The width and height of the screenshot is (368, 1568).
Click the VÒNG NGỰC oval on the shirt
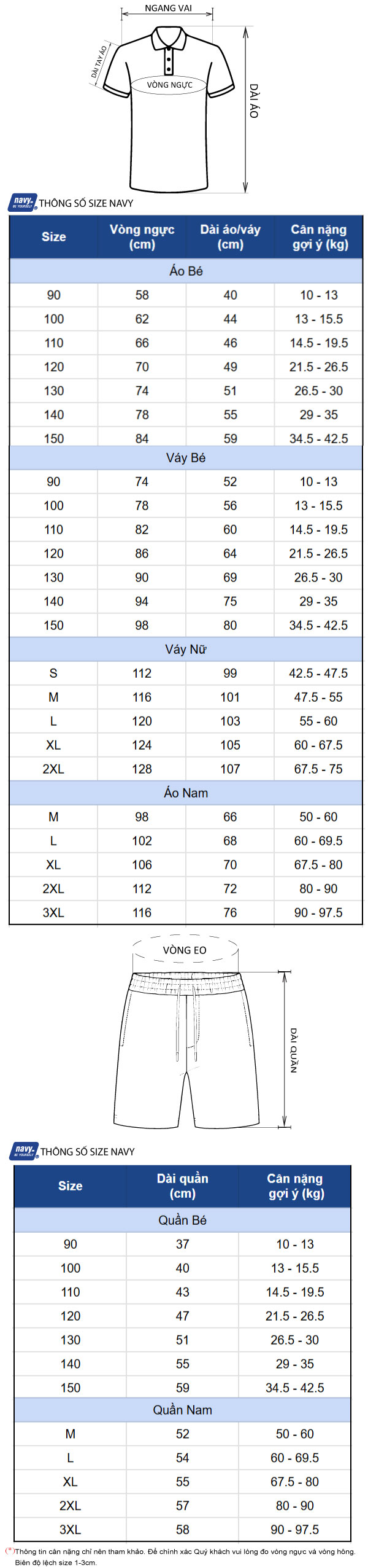[x=169, y=85]
